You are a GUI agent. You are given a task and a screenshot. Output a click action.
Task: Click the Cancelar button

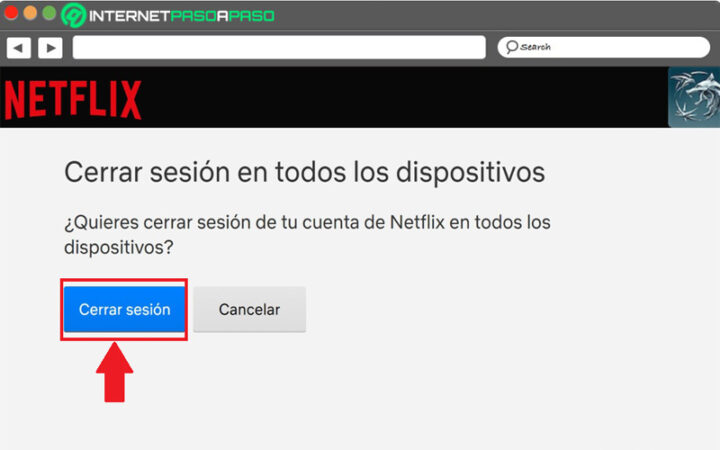click(x=249, y=309)
